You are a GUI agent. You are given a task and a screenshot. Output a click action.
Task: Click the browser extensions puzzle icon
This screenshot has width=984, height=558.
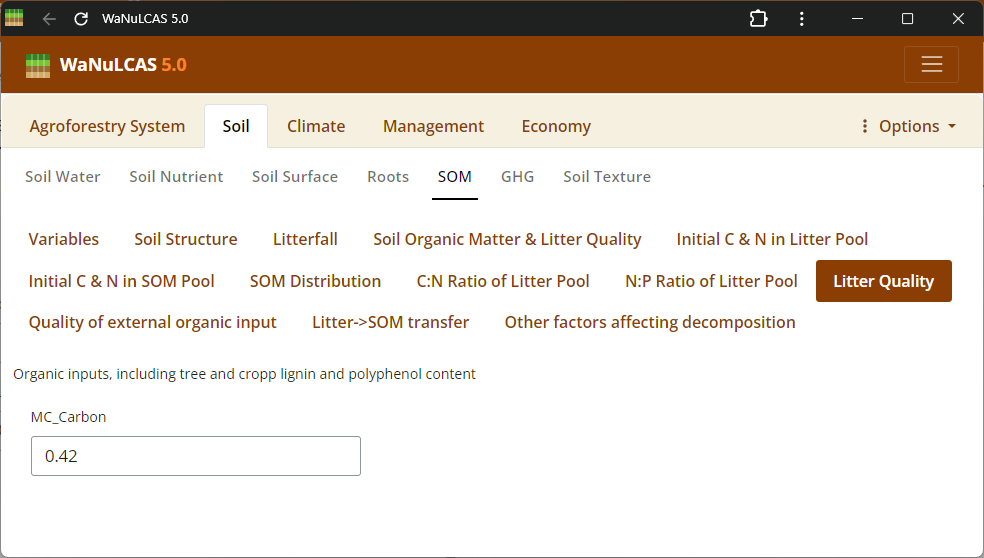pos(758,19)
